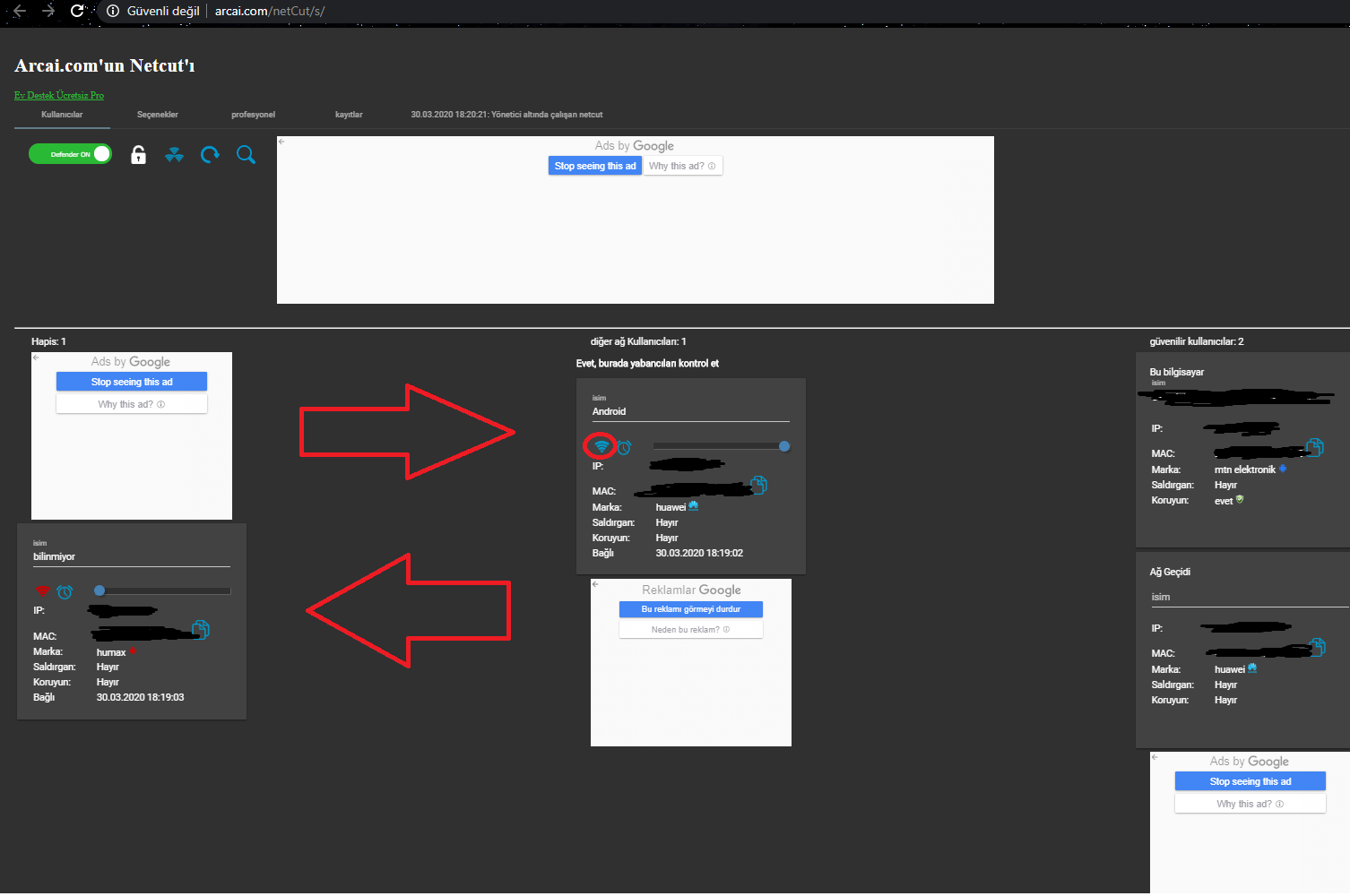Copy the MAC address of the bilinmiyor device
This screenshot has height=896, width=1350.
pos(201,630)
